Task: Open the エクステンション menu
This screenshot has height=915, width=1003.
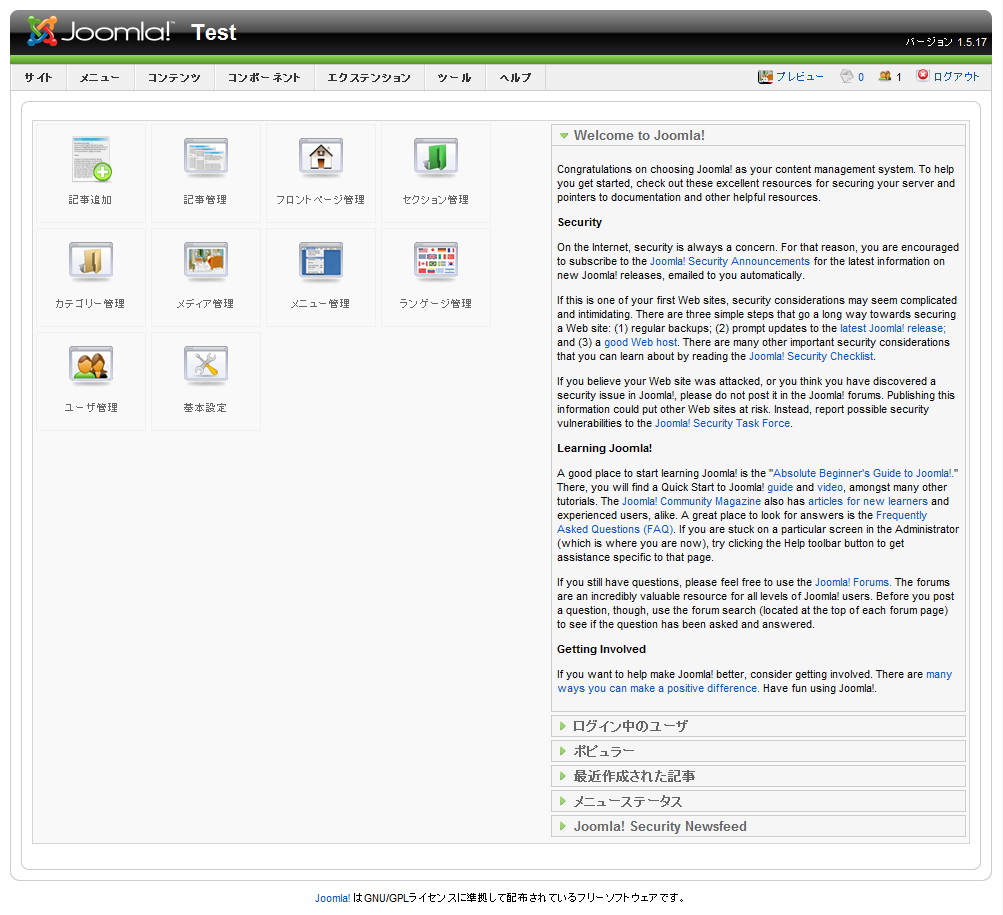Action: (369, 77)
